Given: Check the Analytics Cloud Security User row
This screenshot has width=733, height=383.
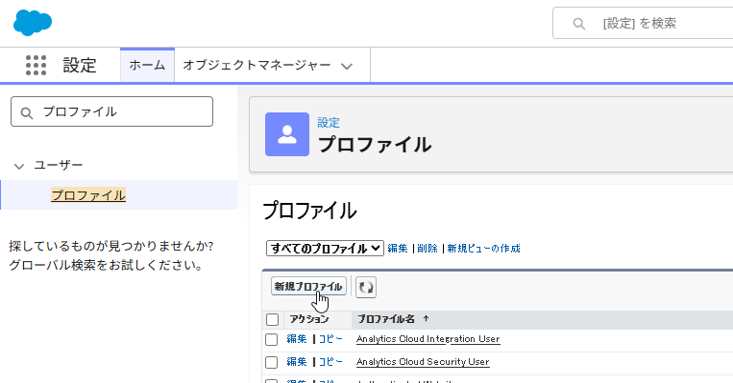Looking at the screenshot, I should pyautogui.click(x=271, y=362).
